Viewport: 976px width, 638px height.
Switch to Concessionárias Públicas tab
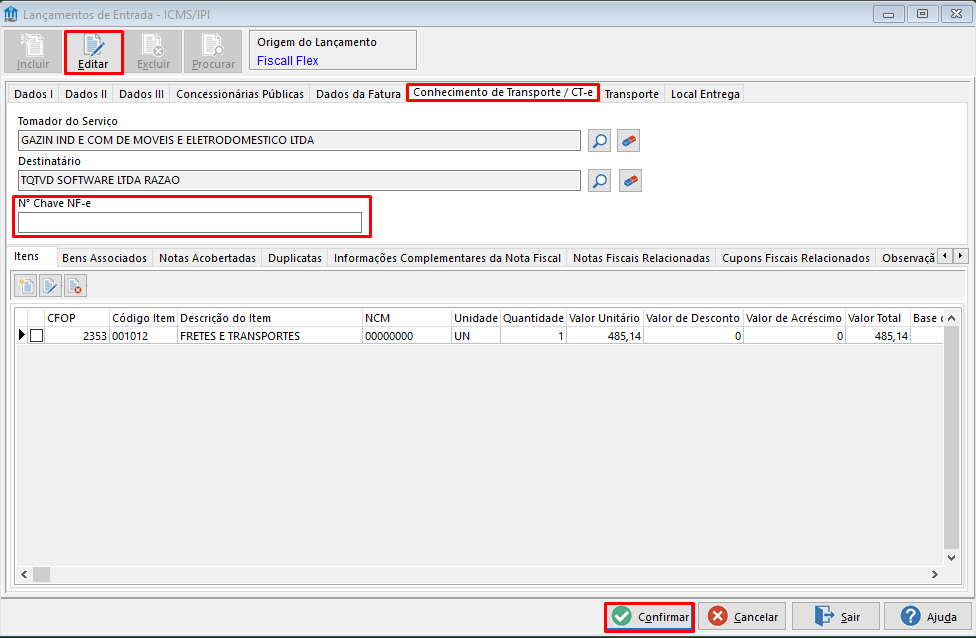[x=240, y=94]
